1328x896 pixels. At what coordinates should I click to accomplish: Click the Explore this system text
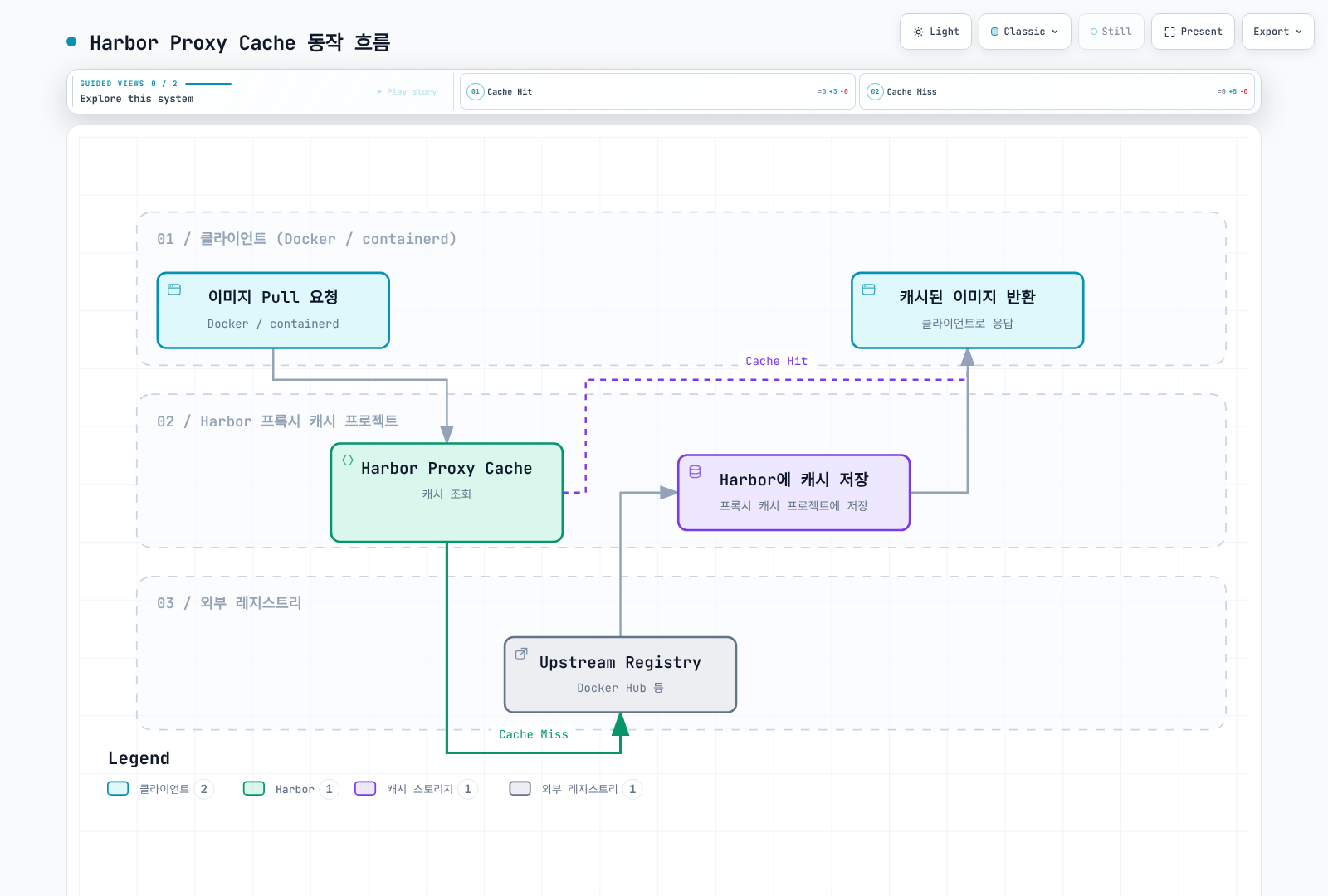137,99
